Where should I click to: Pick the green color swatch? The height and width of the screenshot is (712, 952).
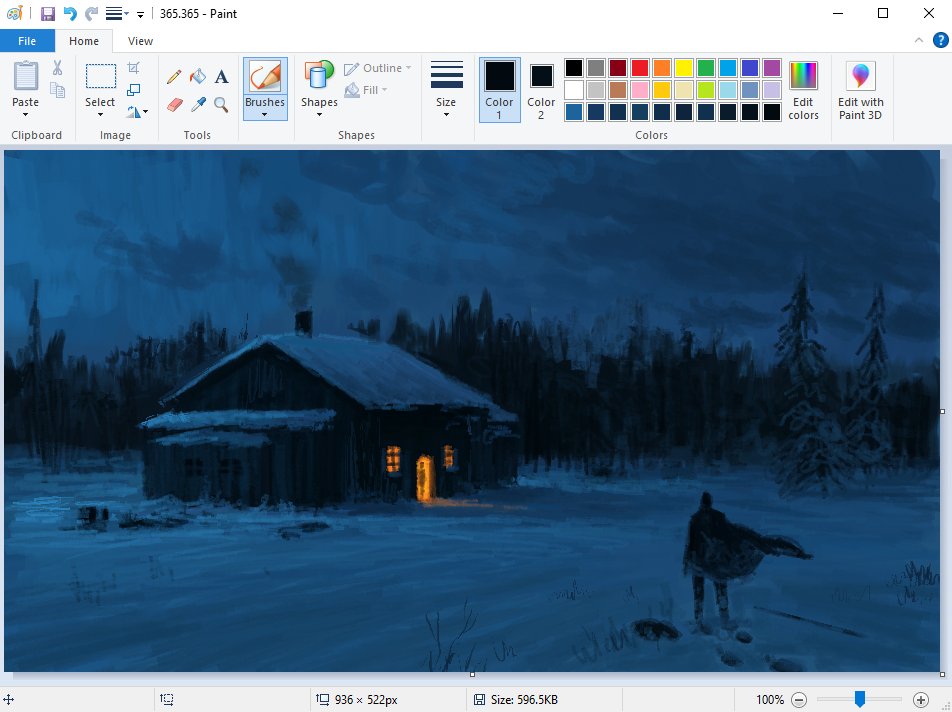click(706, 67)
